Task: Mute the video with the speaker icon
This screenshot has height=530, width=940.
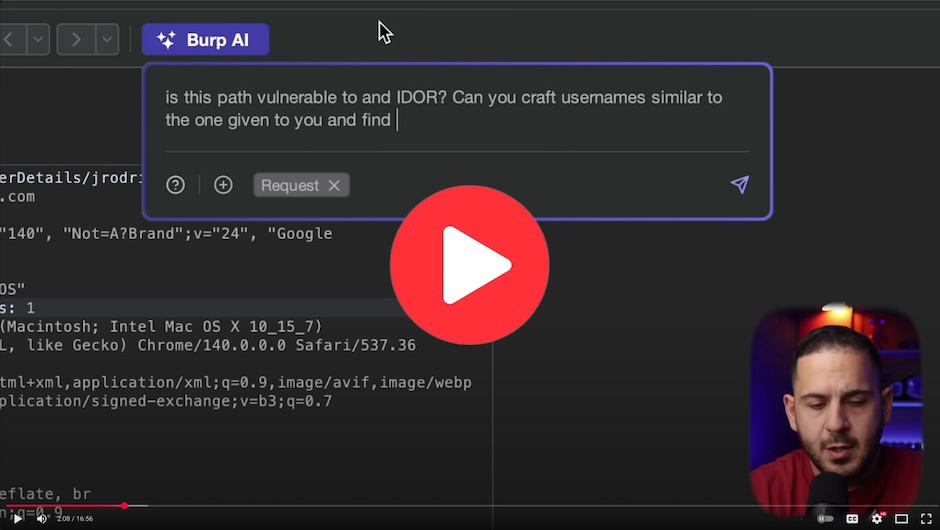Action: coord(41,518)
